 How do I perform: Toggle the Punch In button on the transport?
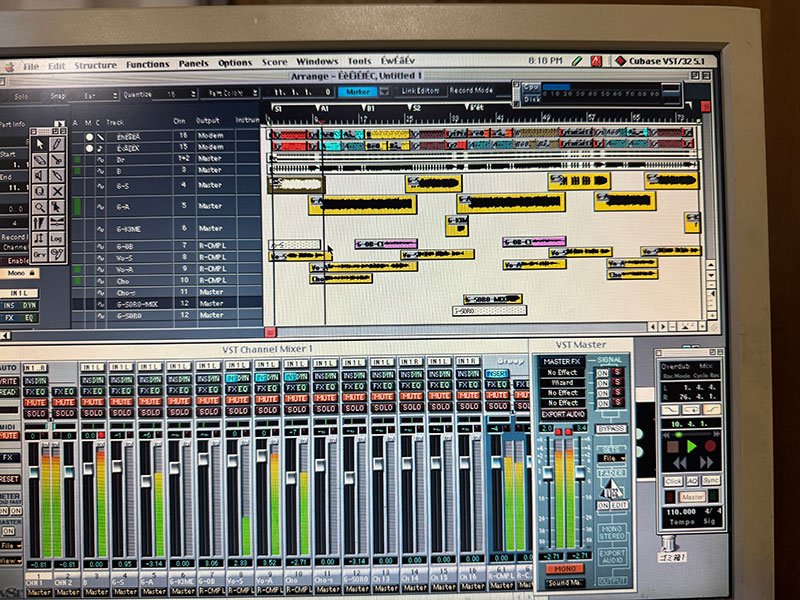tap(670, 410)
